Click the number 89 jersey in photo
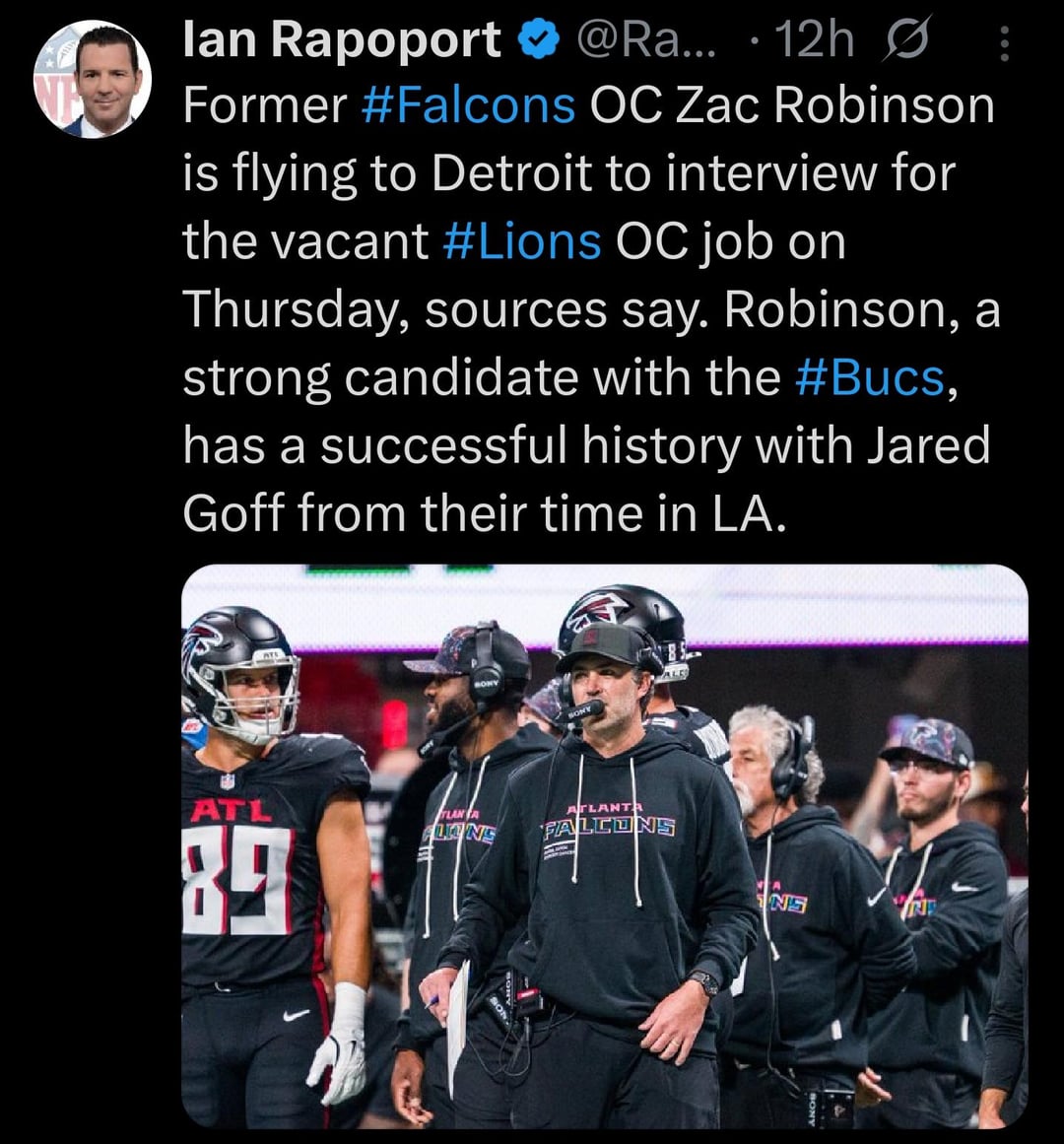Image resolution: width=1064 pixels, height=1144 pixels. tap(236, 879)
